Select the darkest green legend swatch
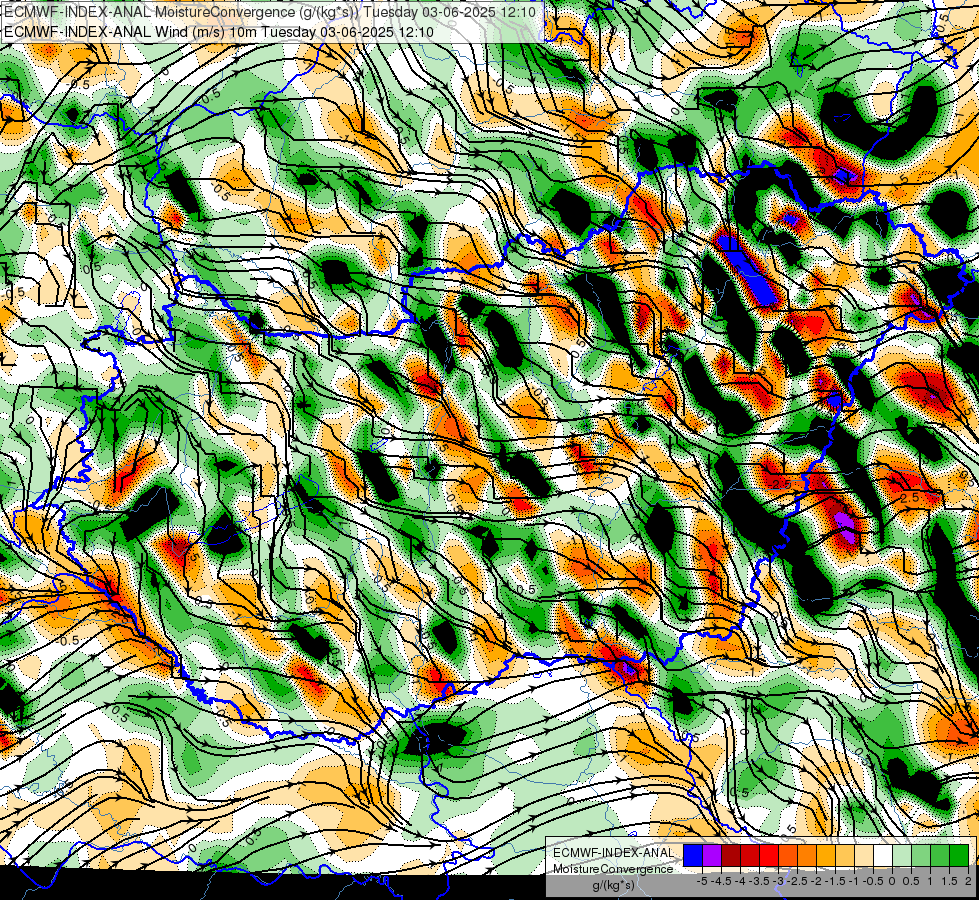 point(958,855)
